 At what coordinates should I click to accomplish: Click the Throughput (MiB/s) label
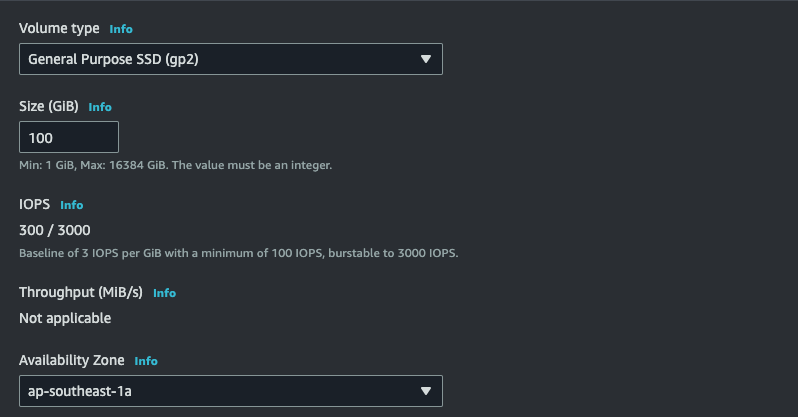click(x=81, y=293)
